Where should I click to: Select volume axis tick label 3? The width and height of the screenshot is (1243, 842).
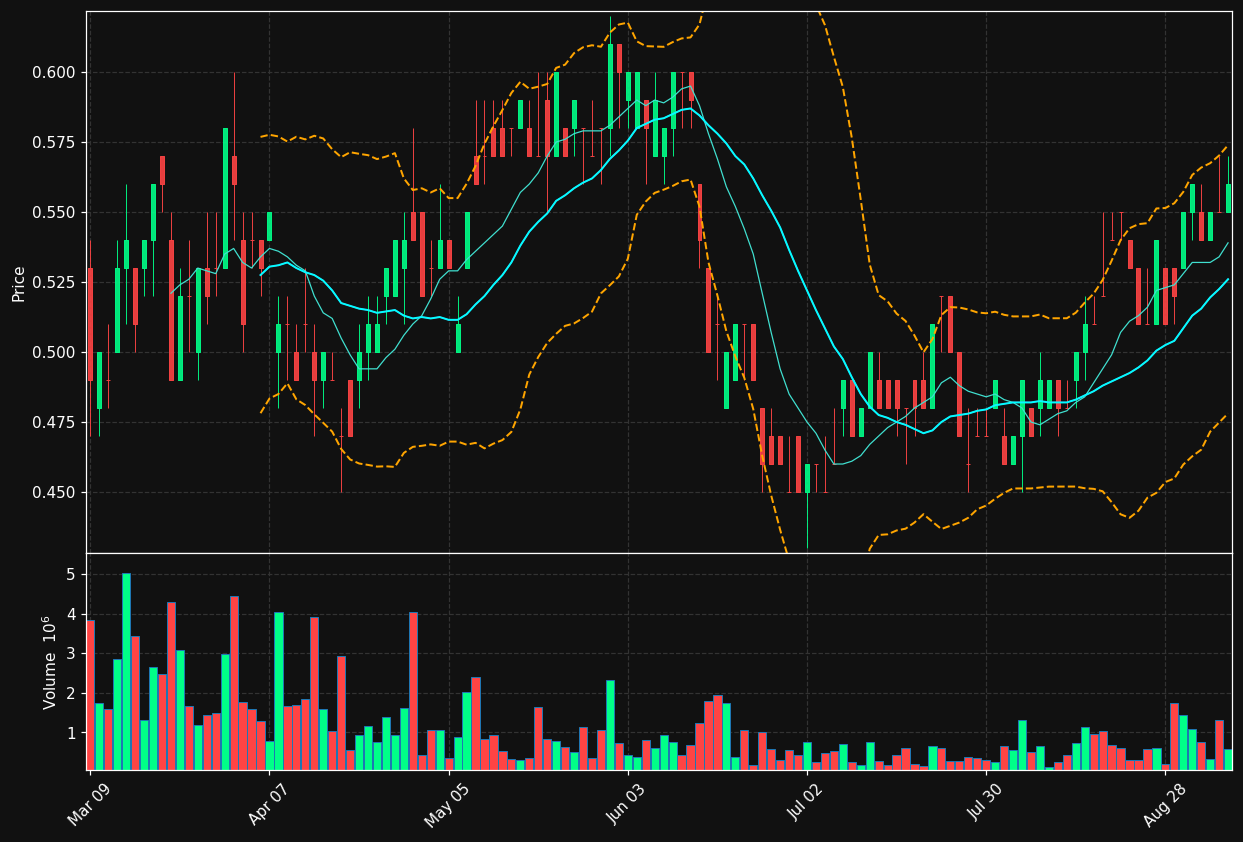pyautogui.click(x=71, y=653)
